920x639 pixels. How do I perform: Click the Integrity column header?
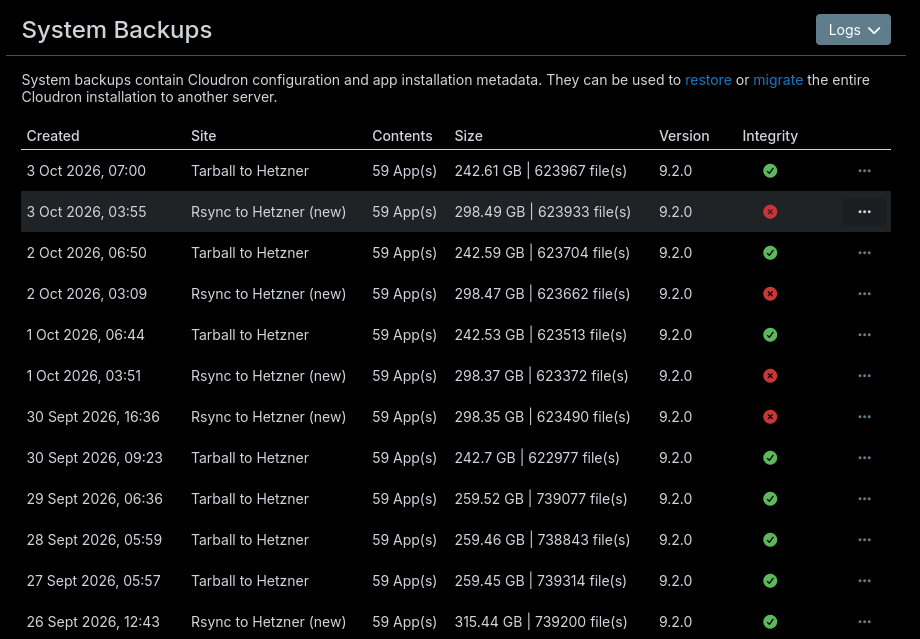tap(770, 136)
